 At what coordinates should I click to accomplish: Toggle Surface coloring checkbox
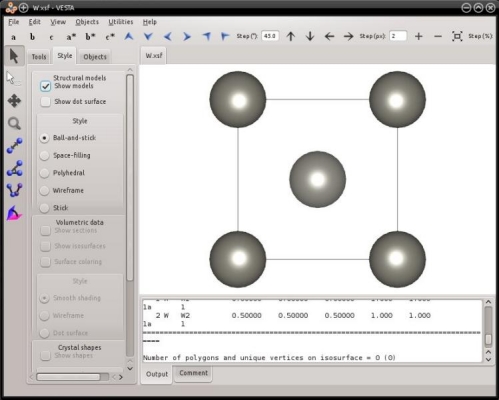coord(45,262)
